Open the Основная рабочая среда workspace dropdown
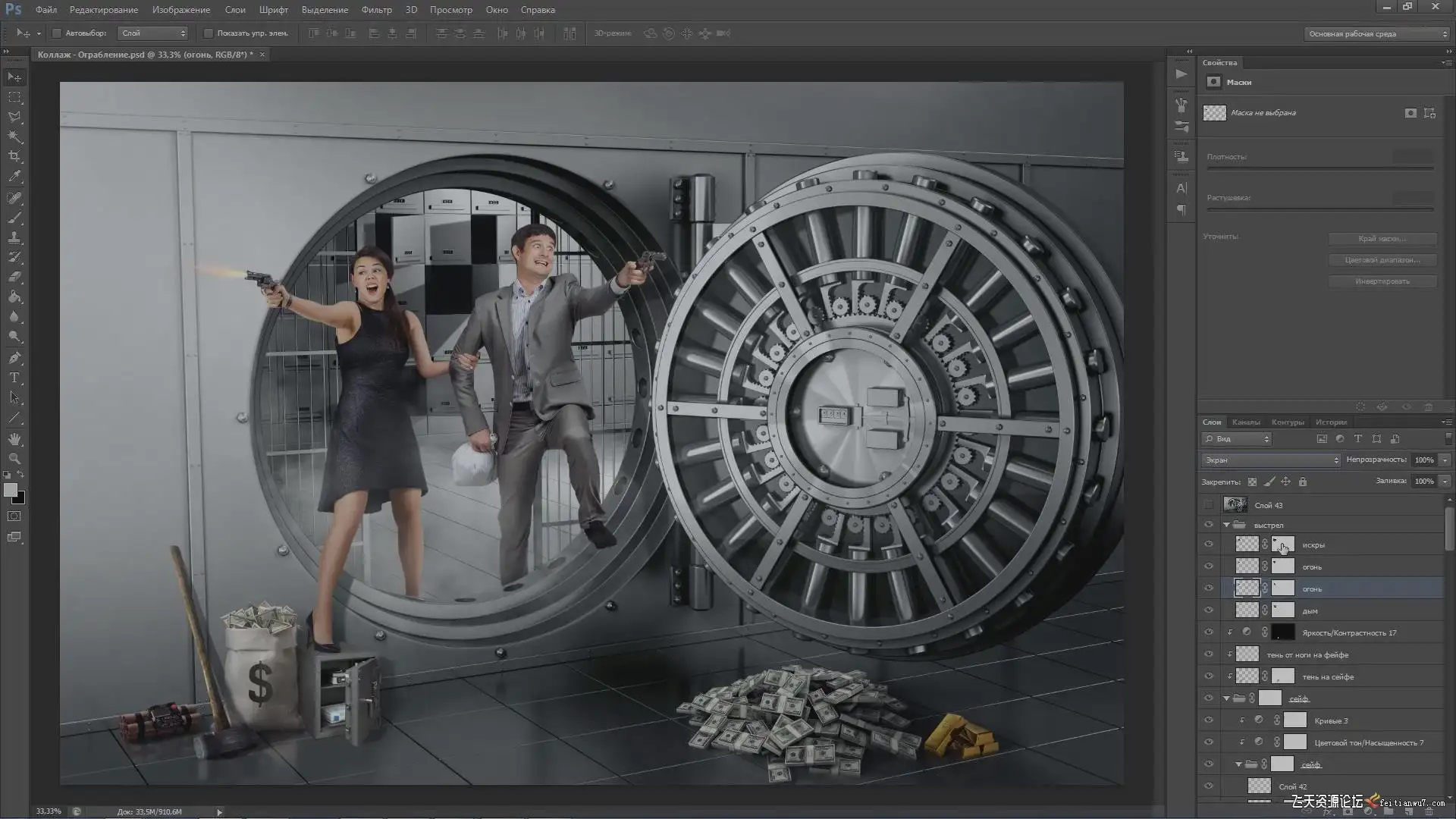 1376,34
